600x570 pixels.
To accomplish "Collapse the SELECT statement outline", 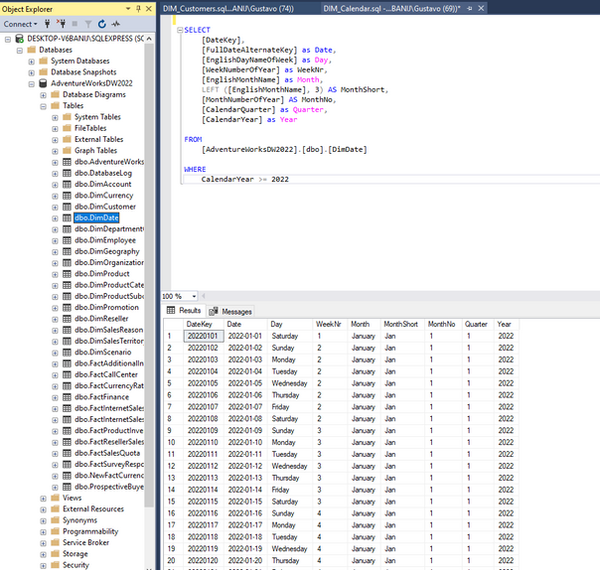I will (179, 30).
